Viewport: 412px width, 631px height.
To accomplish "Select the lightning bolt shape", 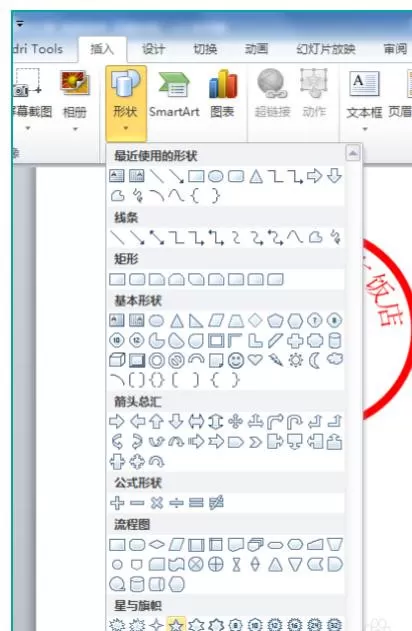I will coord(276,360).
